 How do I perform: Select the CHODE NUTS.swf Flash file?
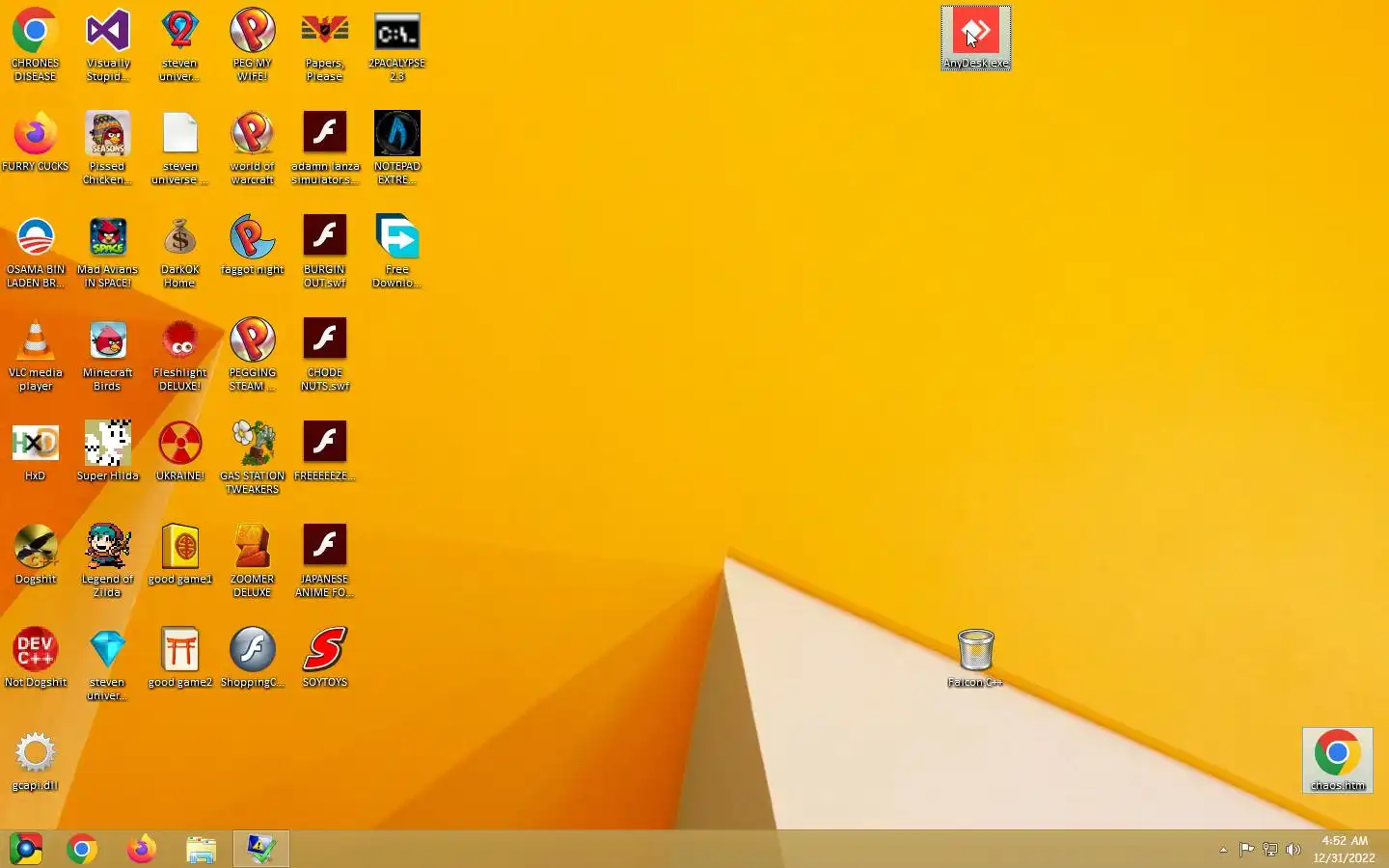point(325,354)
